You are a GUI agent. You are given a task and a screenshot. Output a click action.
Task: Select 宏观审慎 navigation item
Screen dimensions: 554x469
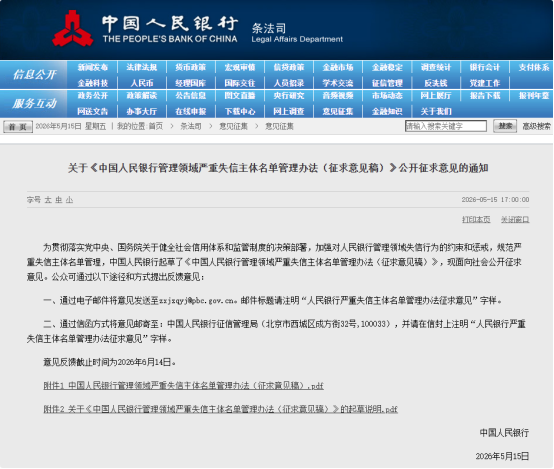[x=240, y=67]
